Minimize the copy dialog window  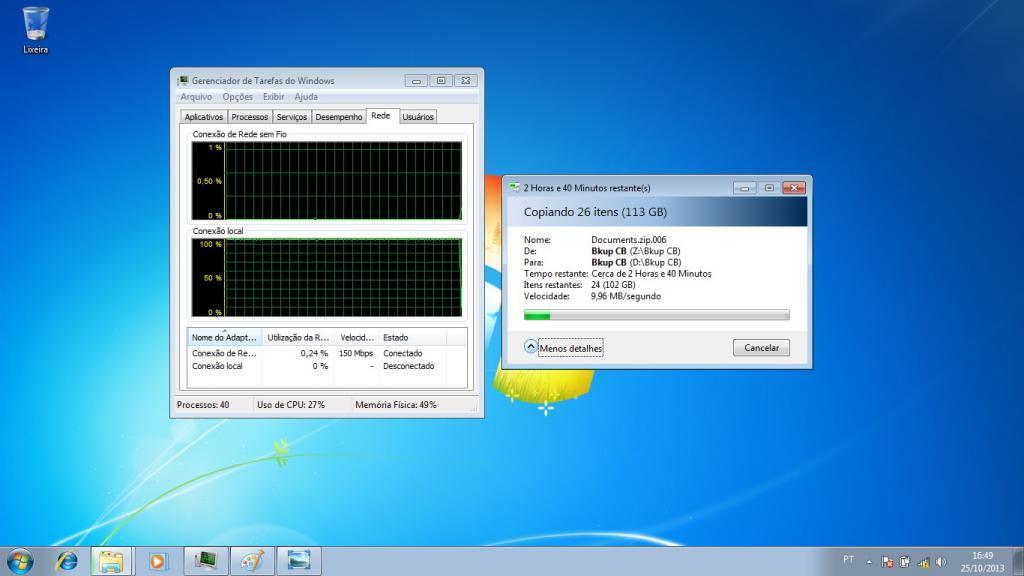tap(744, 188)
